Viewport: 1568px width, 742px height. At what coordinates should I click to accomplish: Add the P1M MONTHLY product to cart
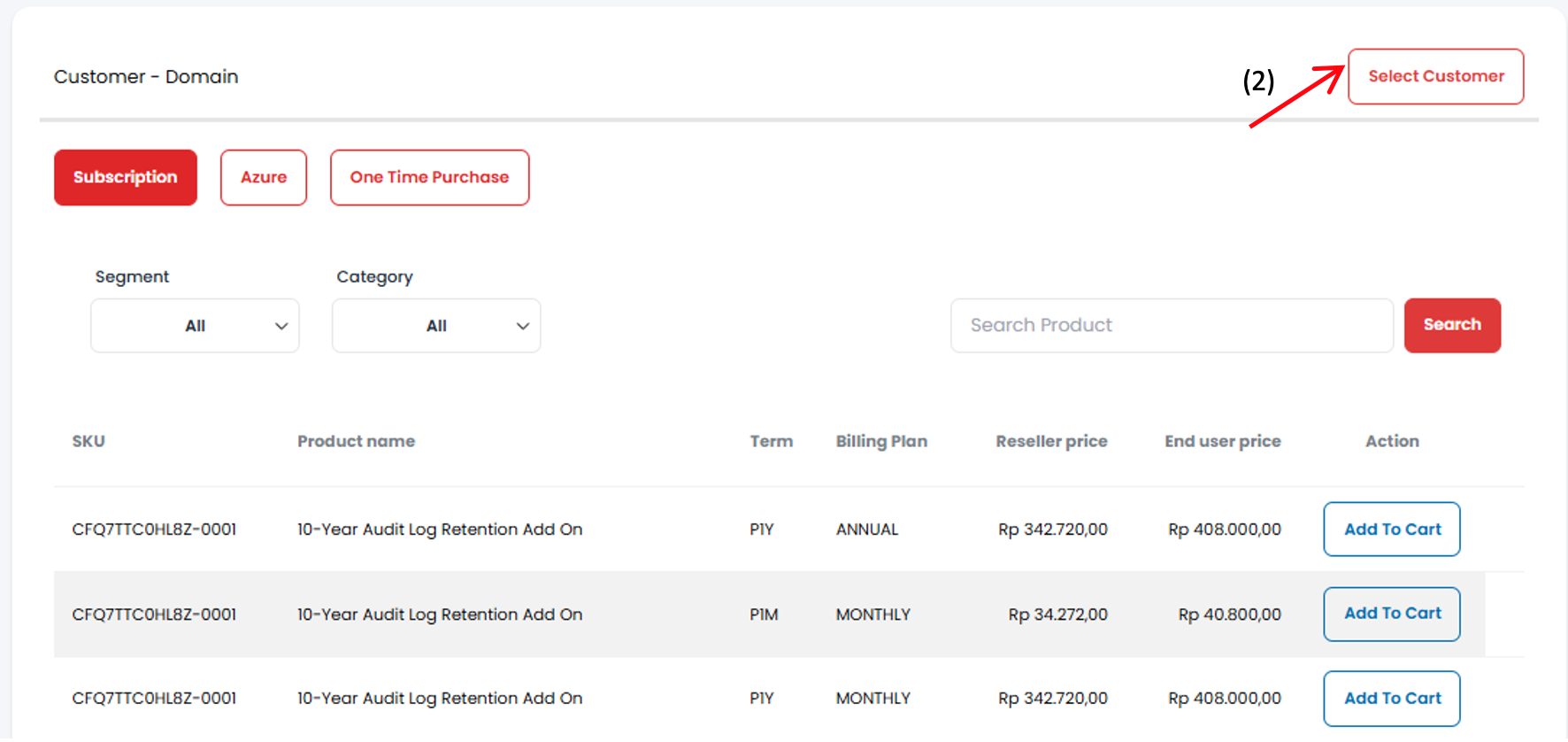[x=1392, y=614]
